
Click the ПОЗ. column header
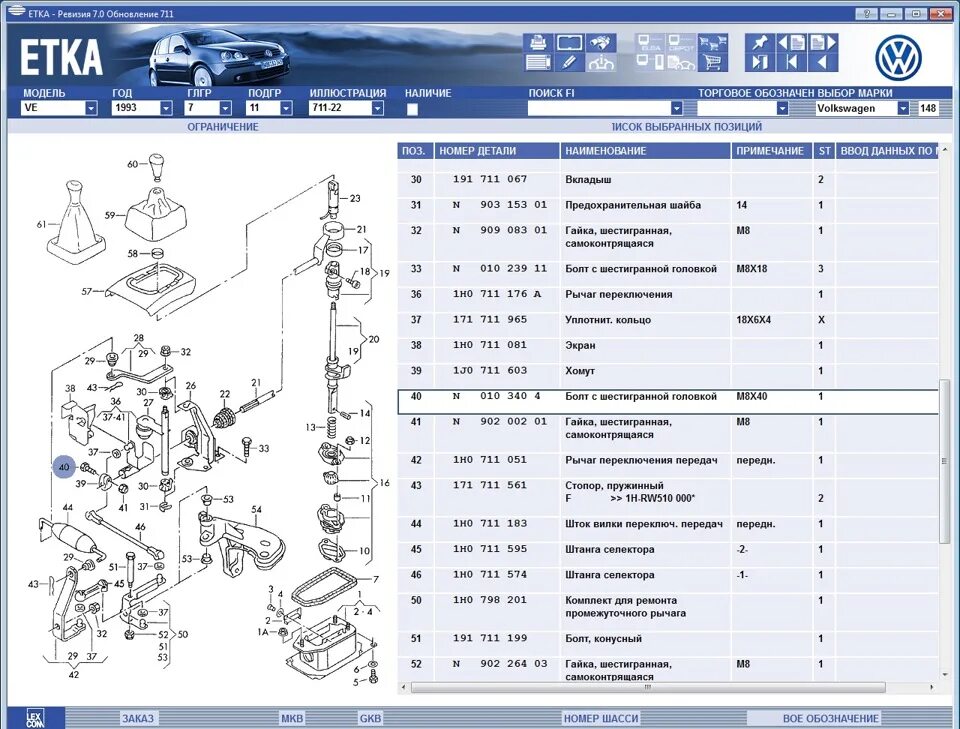(x=414, y=151)
